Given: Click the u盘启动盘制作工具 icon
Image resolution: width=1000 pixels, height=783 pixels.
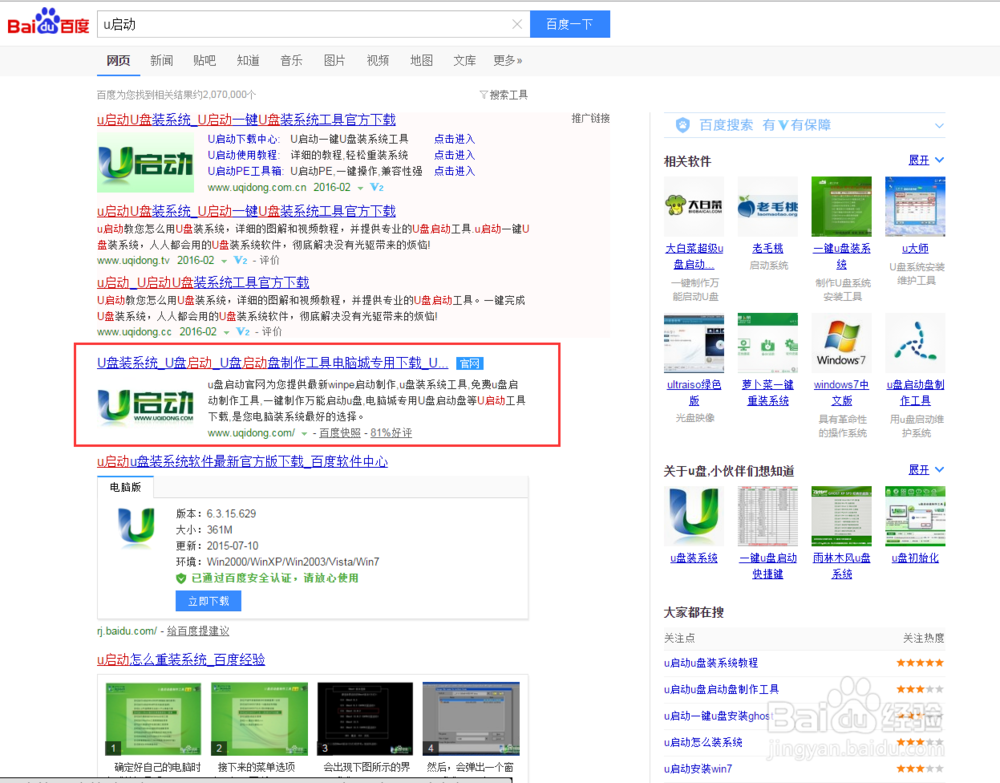Looking at the screenshot, I should click(x=915, y=343).
